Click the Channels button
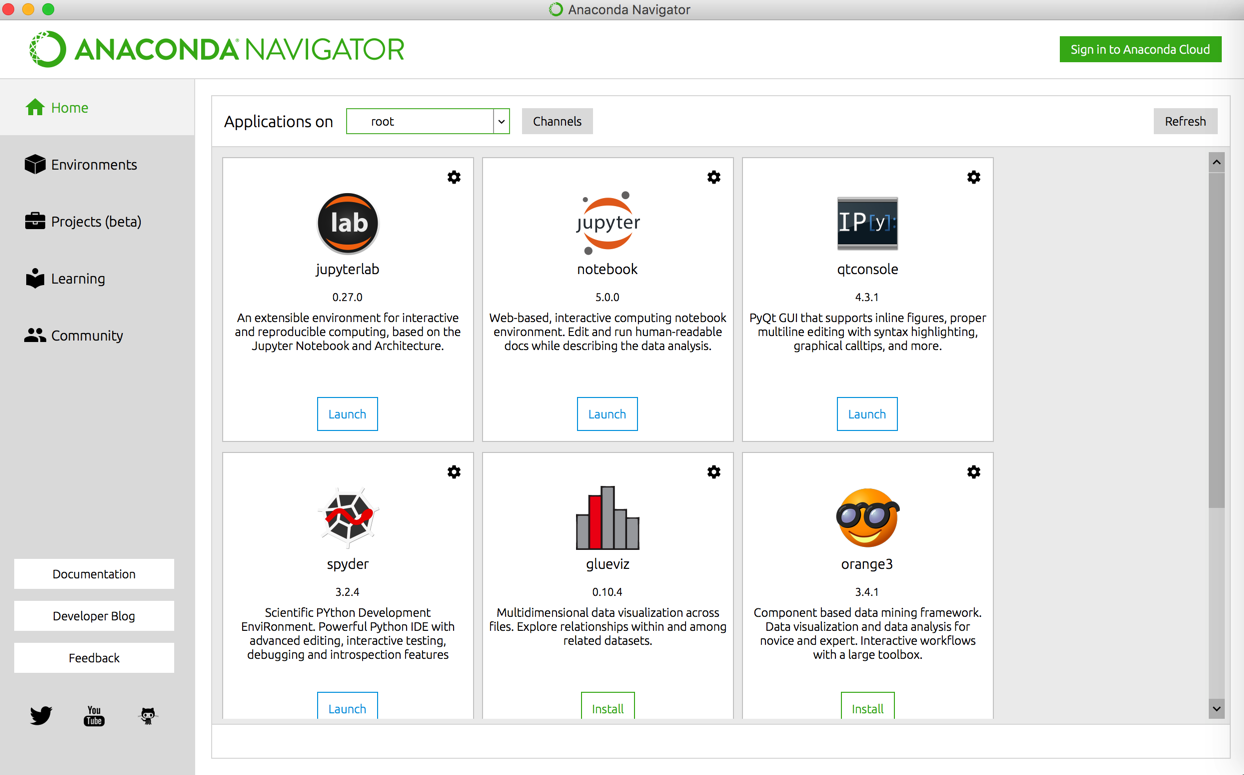The image size is (1244, 775). [x=557, y=121]
